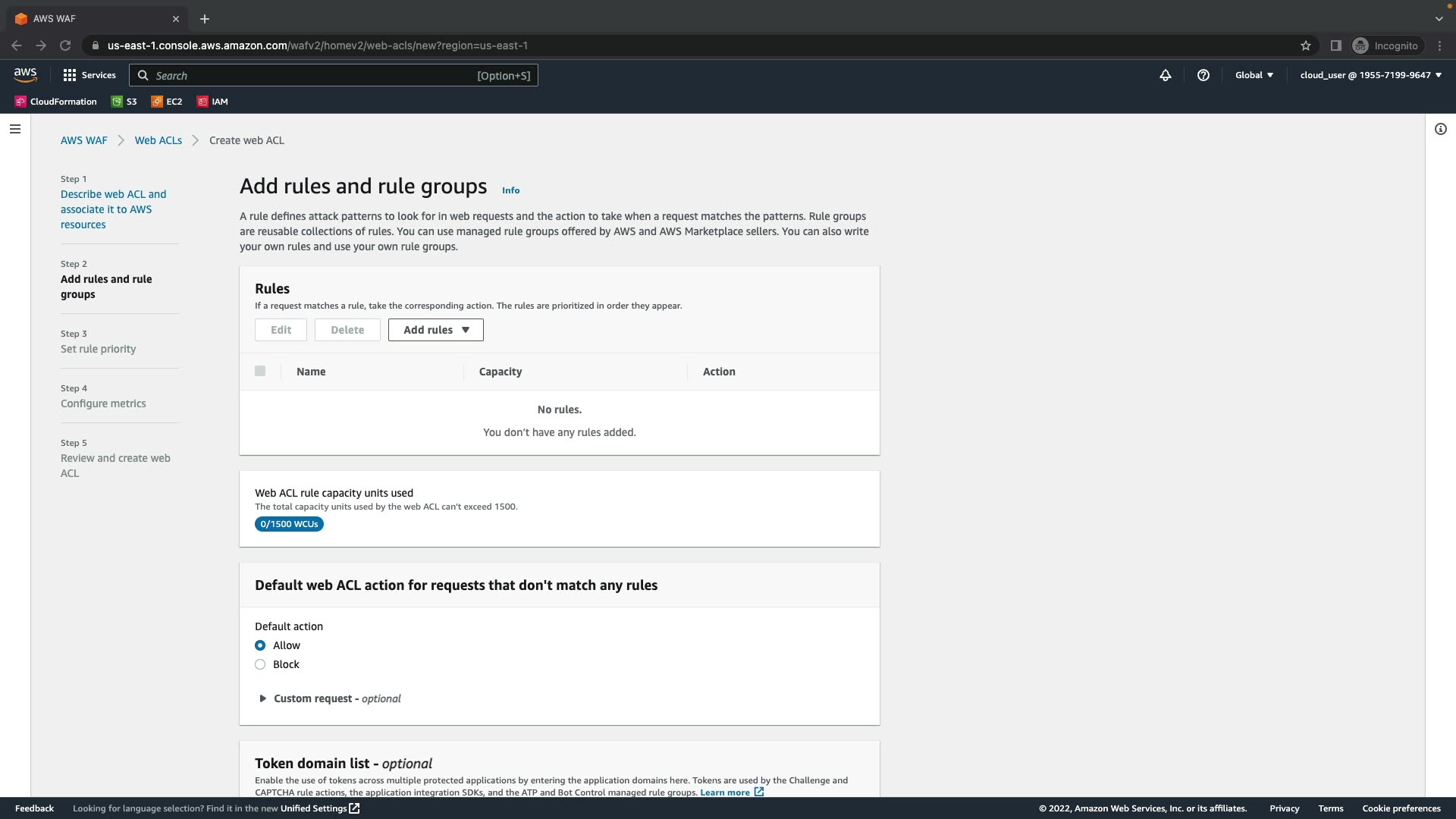Select the Block default action
1456x819 pixels.
click(x=260, y=664)
